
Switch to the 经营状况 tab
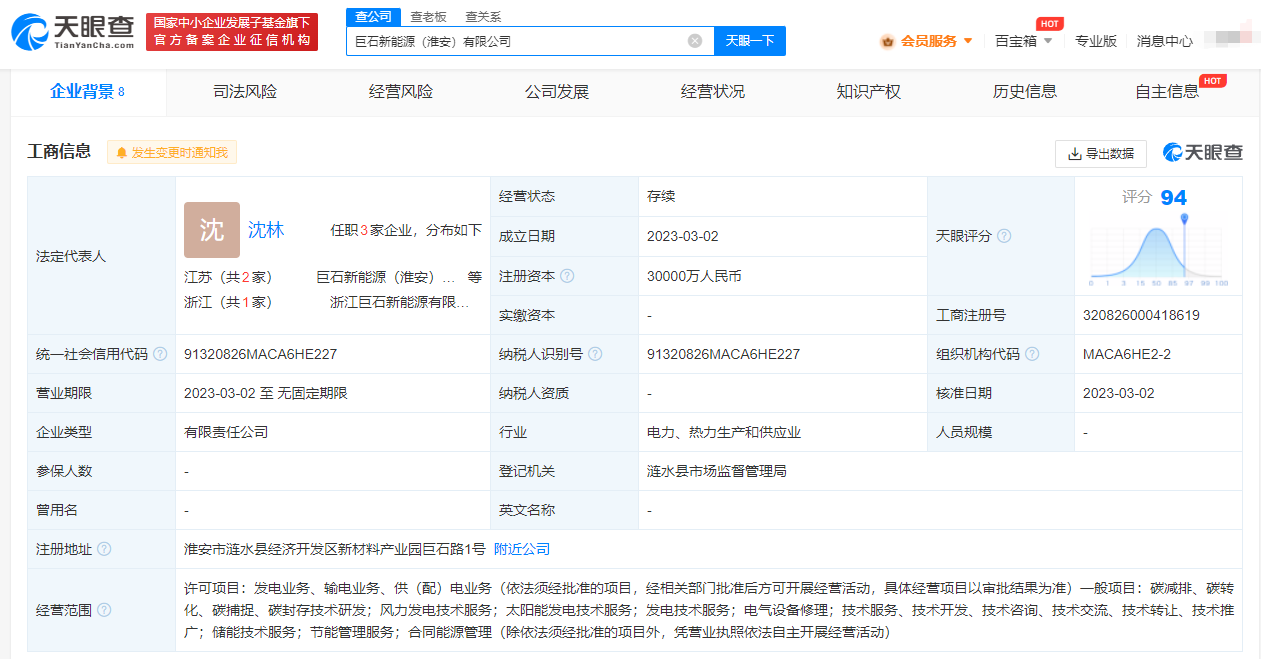[713, 92]
